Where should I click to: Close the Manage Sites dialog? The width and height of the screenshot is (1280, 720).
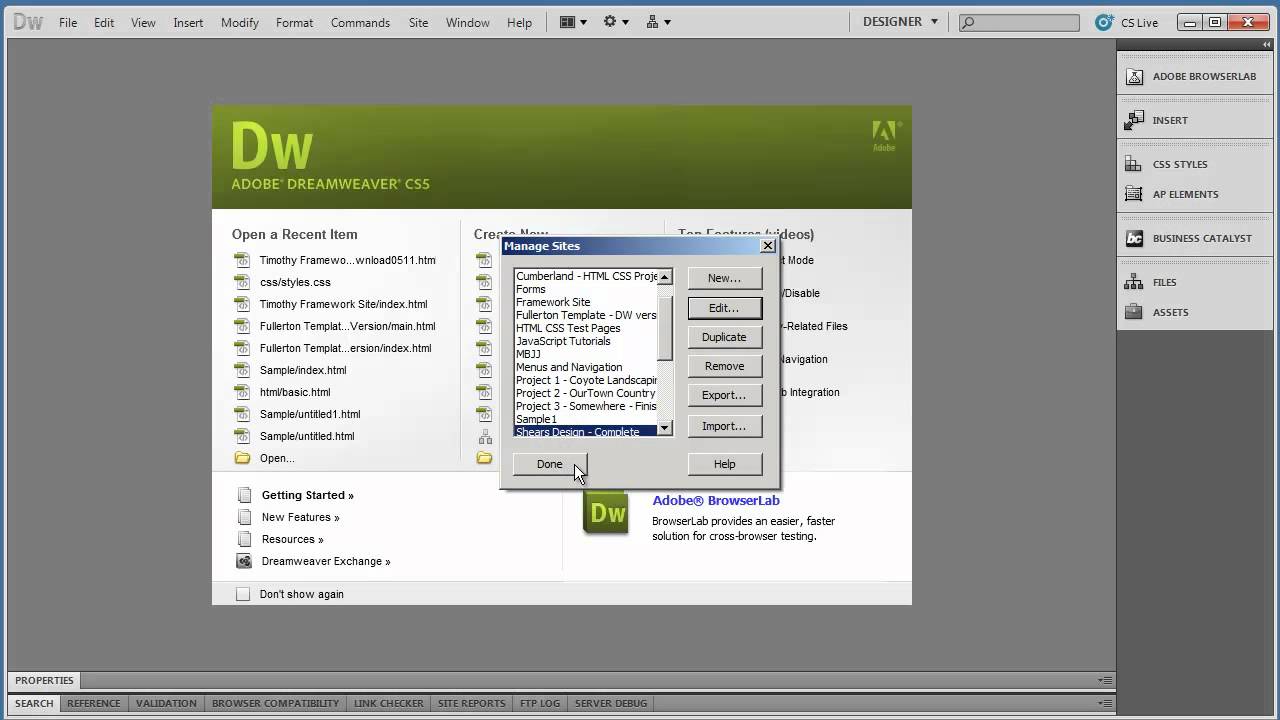click(x=768, y=245)
